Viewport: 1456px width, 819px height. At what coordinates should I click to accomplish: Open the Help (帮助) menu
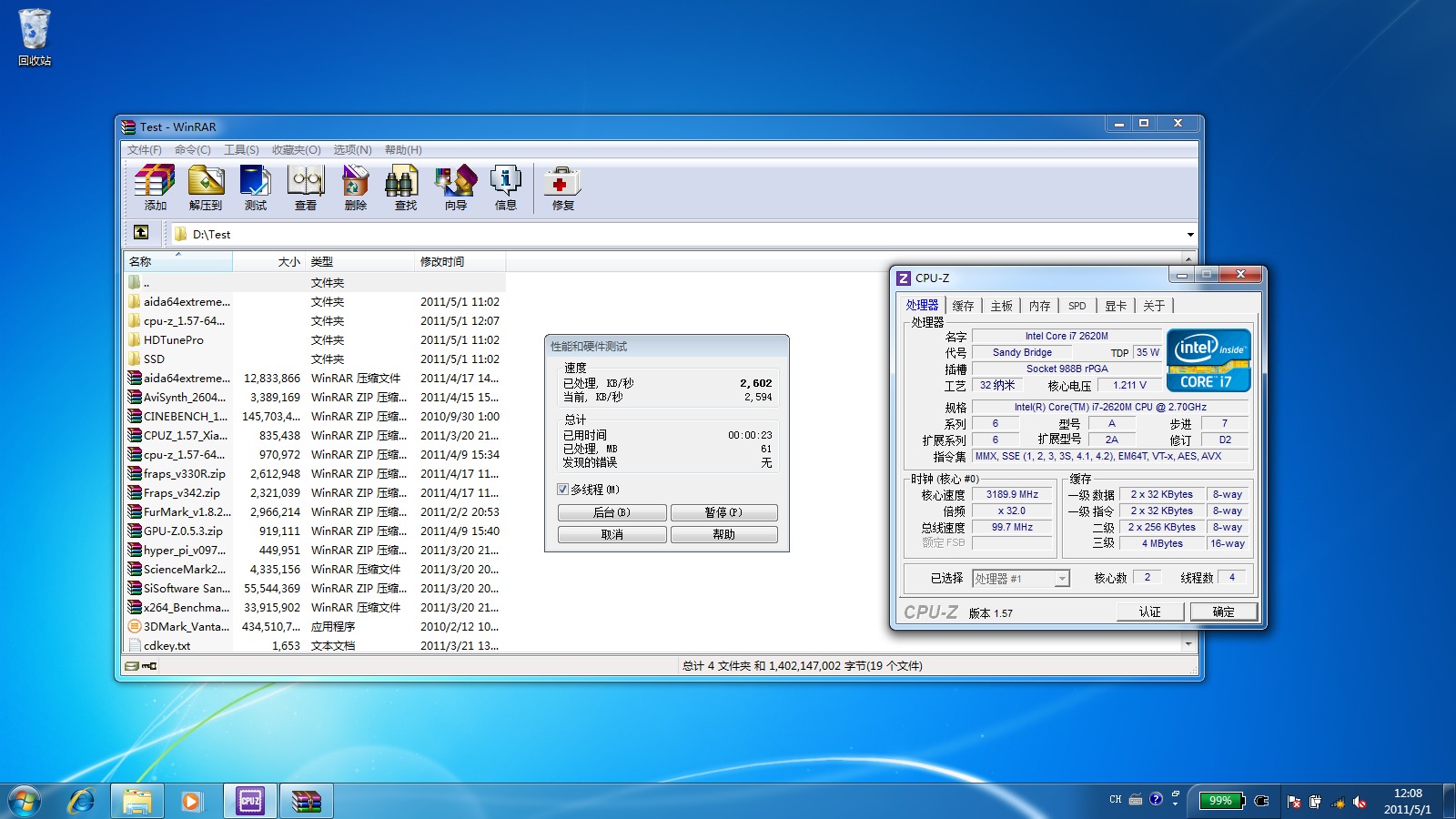403,150
